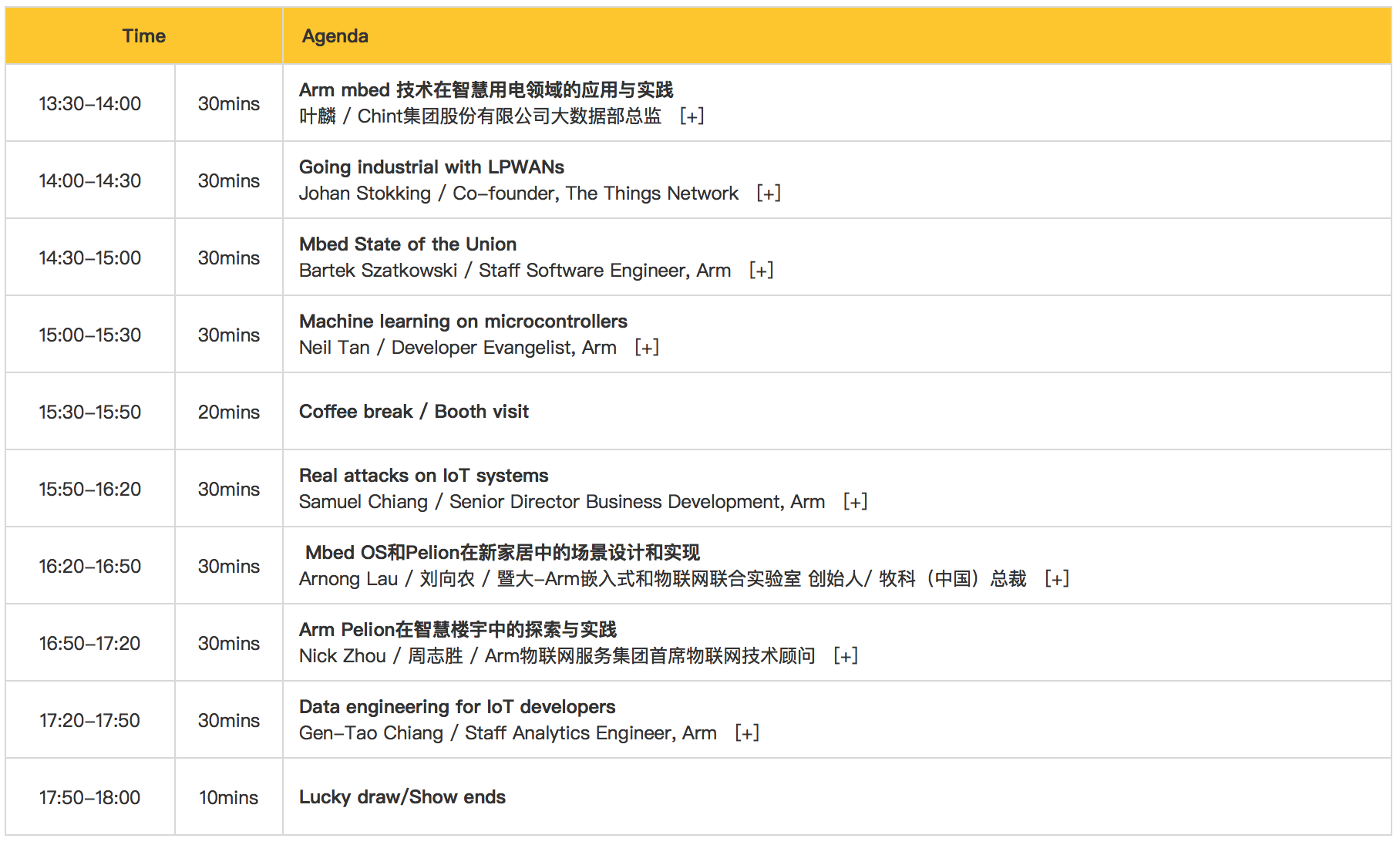
Task: Expand Data engineering for IoT developers details
Action: 747,733
